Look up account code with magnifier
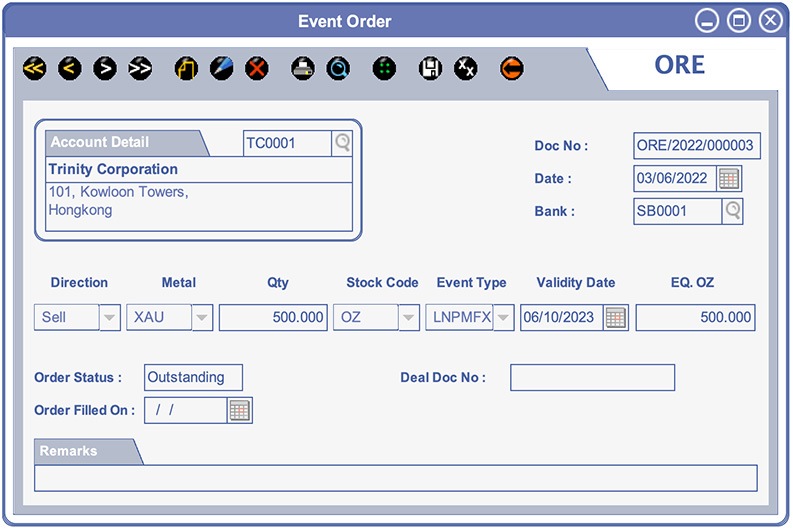Image resolution: width=793 pixels, height=529 pixels. (x=342, y=143)
